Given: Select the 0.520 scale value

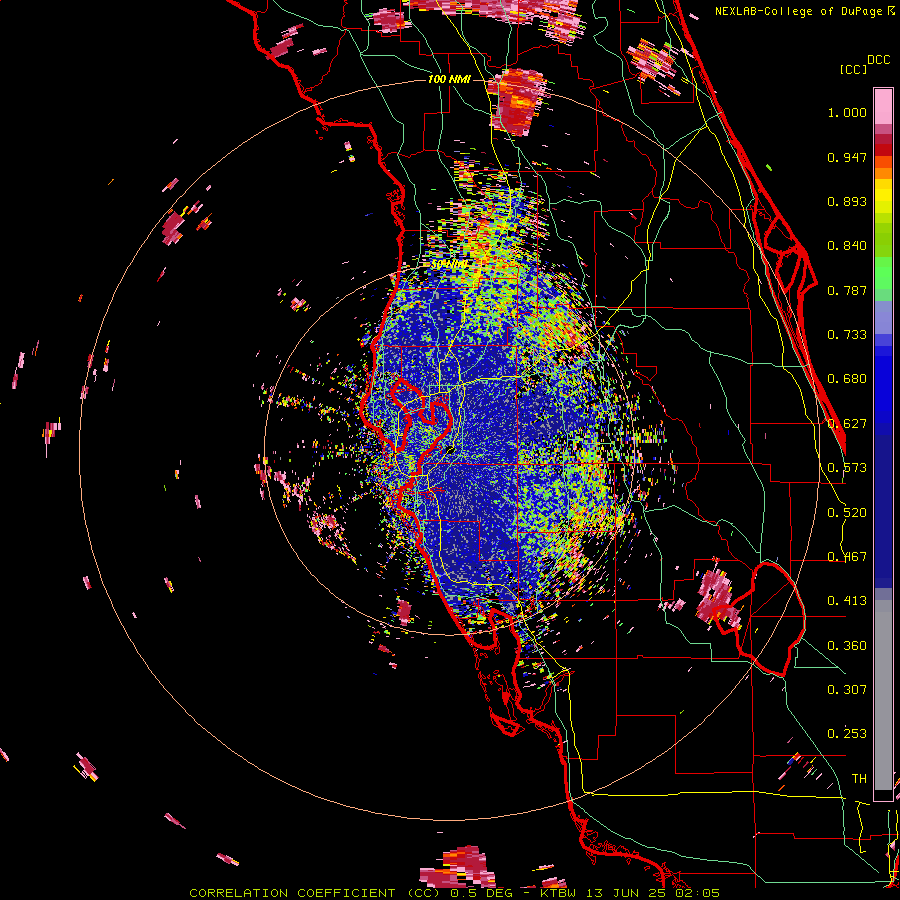Looking at the screenshot, I should pos(847,513).
